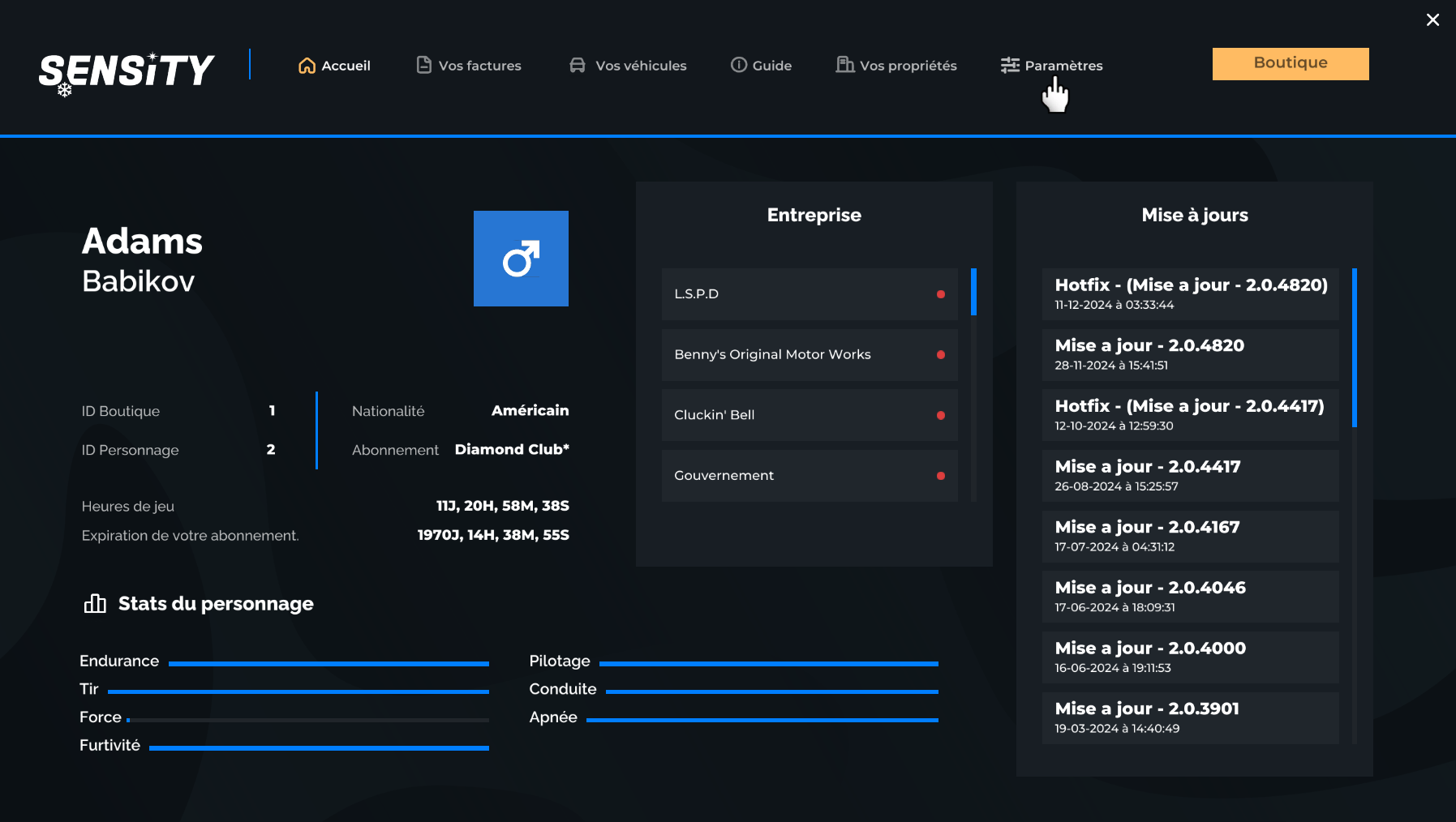Image resolution: width=1456 pixels, height=822 pixels.
Task: Click the Furtivité stat bar
Action: click(319, 748)
